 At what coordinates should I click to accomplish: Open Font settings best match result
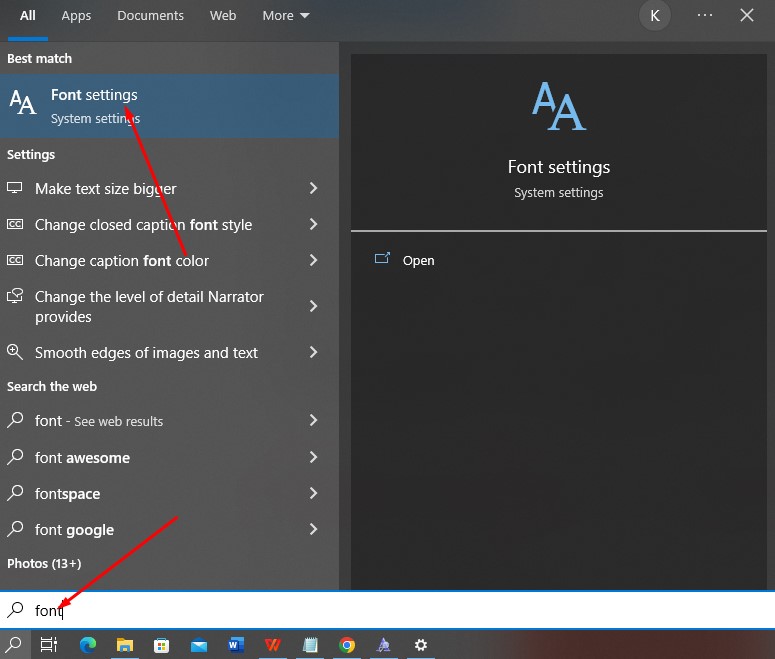(169, 106)
